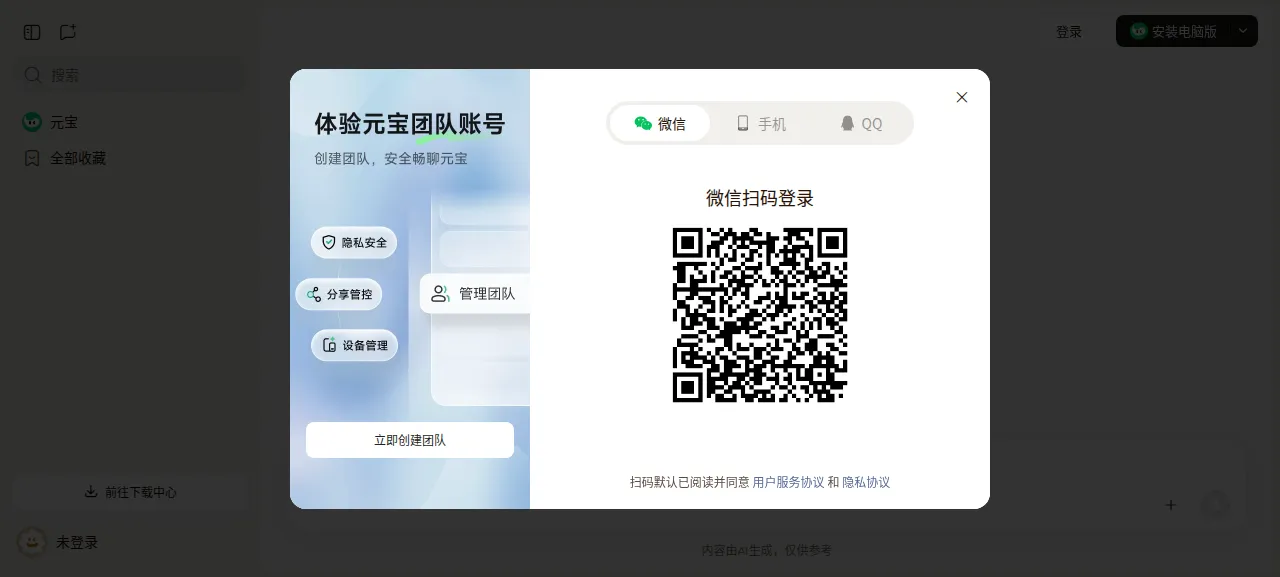Click the search magnifier icon
1280x577 pixels.
pyautogui.click(x=33, y=75)
